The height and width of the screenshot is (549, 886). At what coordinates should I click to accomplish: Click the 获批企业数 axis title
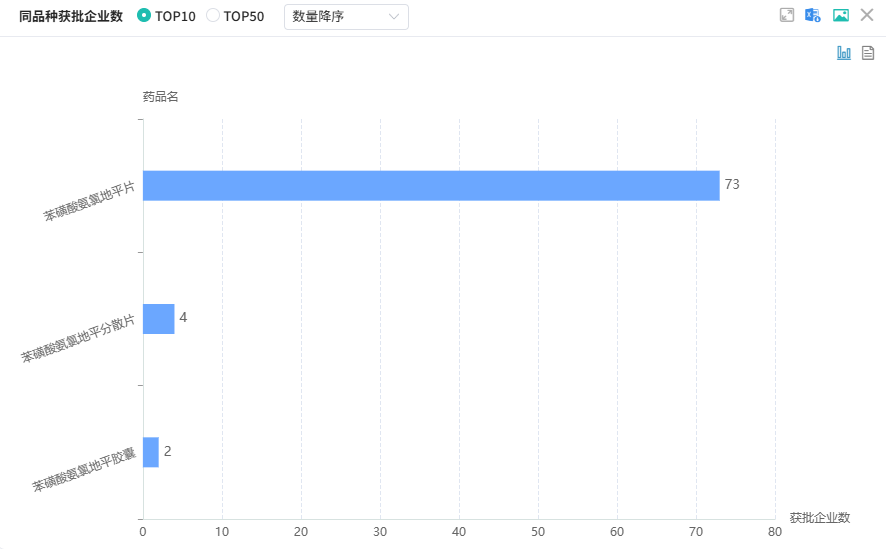click(x=819, y=517)
